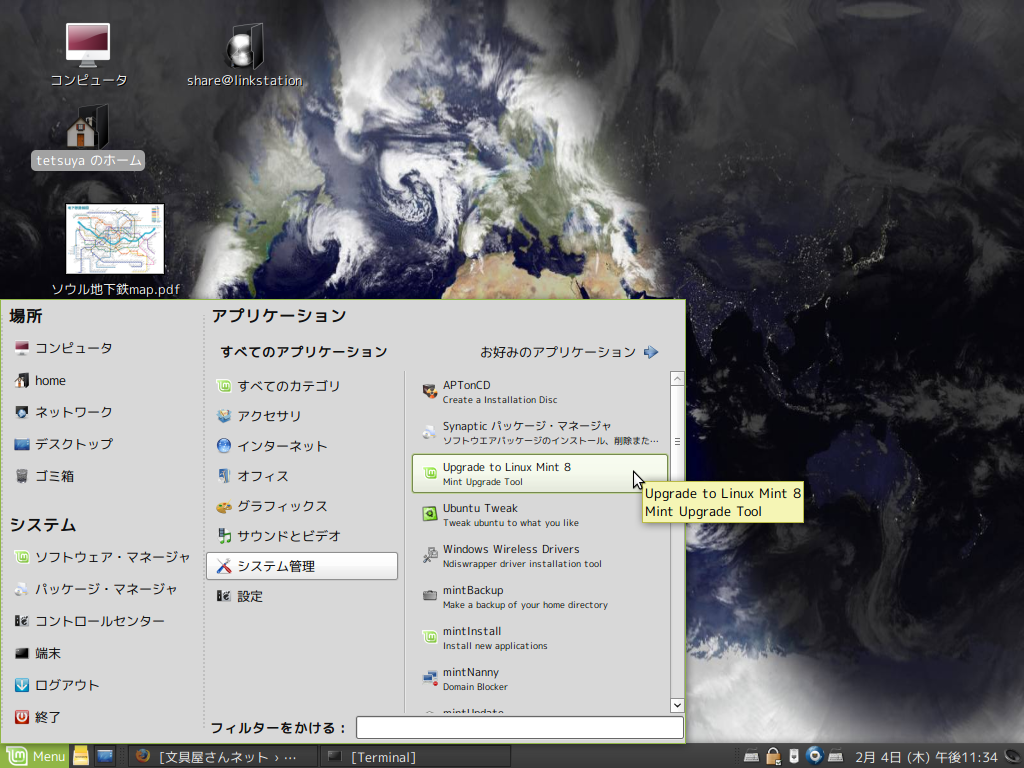This screenshot has width=1024, height=768.
Task: Switch to 文具屋さんネット Firefox taskbar window
Action: pos(223,757)
